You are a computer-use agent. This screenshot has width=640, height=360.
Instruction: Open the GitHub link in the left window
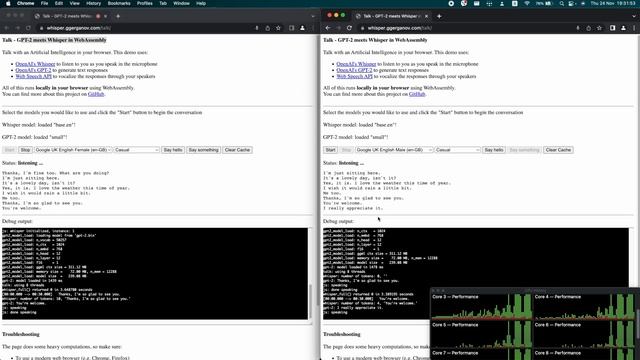tap(96, 94)
